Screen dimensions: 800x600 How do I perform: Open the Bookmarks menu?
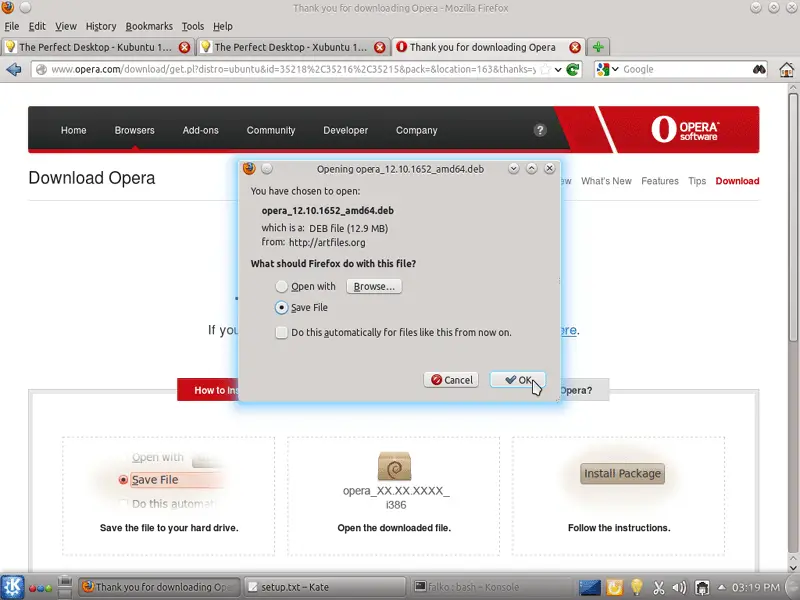(x=149, y=26)
